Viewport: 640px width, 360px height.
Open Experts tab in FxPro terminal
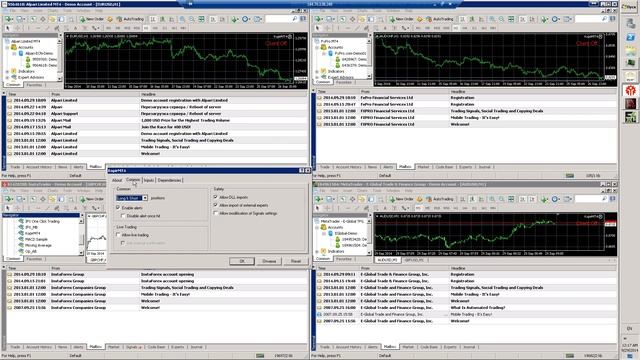[x=465, y=167]
